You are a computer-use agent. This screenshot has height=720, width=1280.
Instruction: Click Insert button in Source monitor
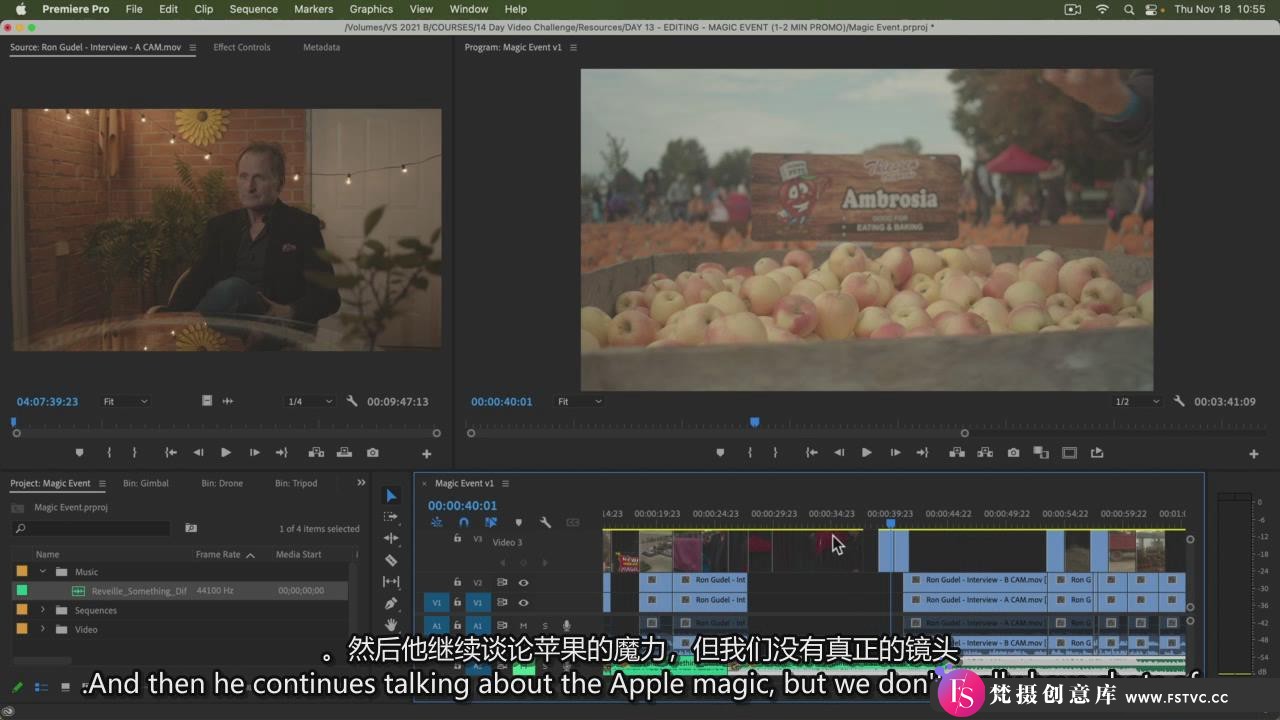(x=316, y=453)
